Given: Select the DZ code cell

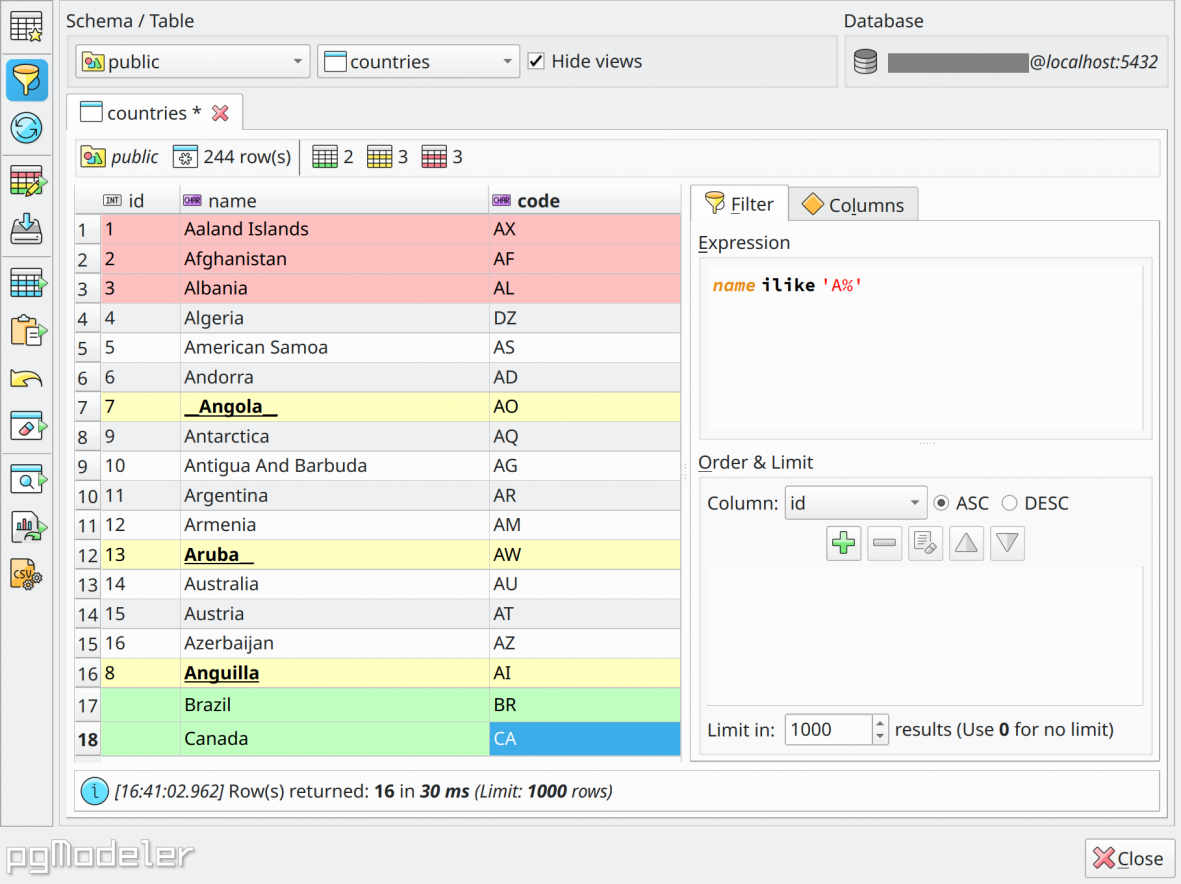Looking at the screenshot, I should click(584, 318).
